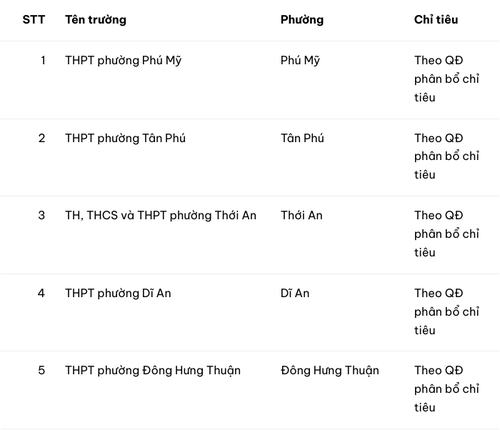This screenshot has width=500, height=430.
Task: Select THPT phường Đông Hưng Thuận school name
Action: pos(153,371)
